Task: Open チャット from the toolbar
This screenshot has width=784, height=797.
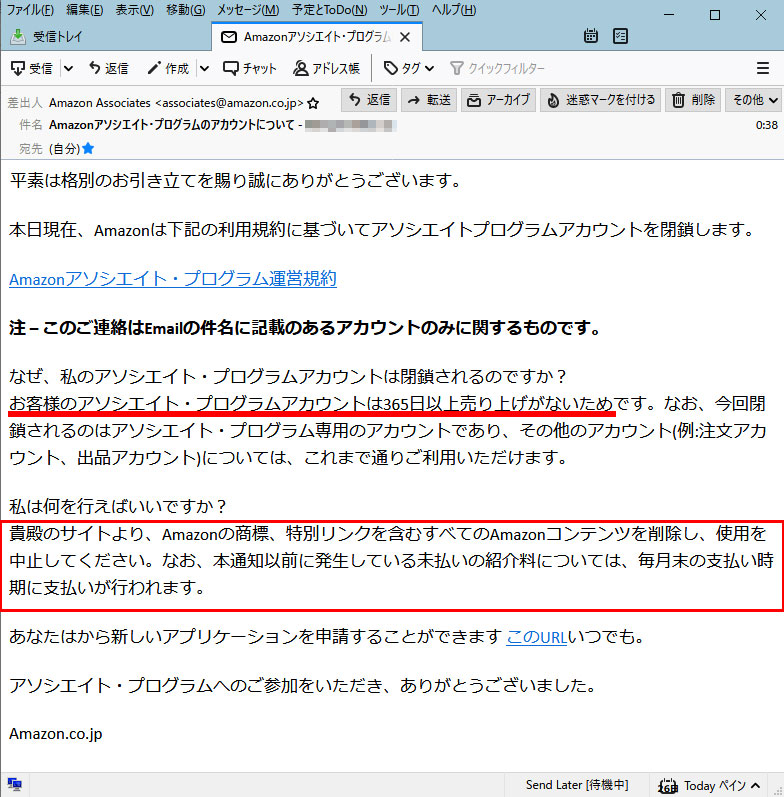Action: click(250, 68)
